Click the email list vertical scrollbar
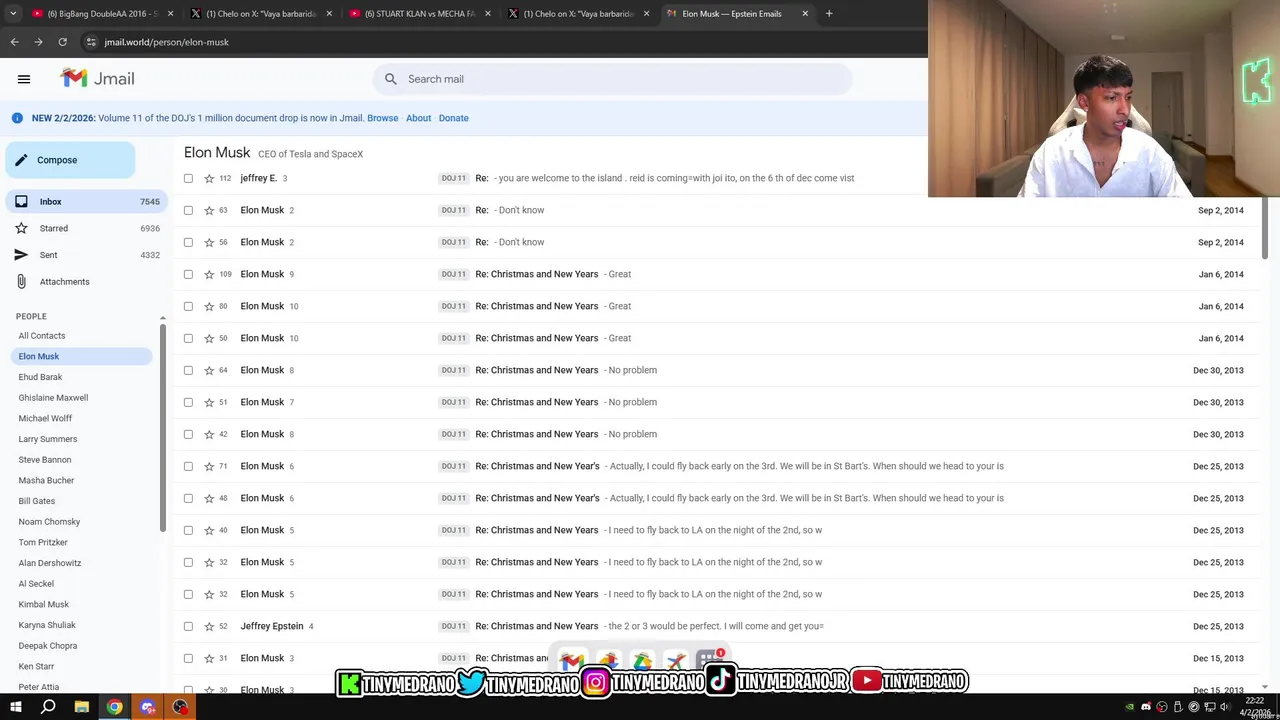 click(x=1265, y=228)
